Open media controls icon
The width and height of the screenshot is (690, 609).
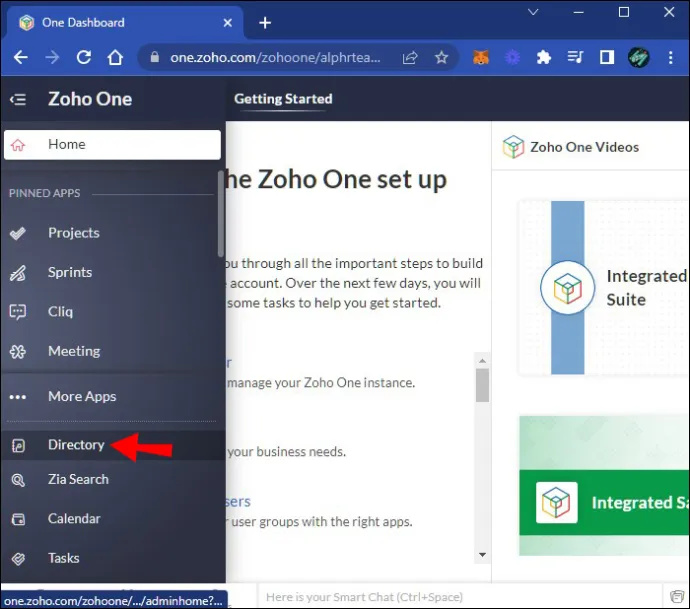pyautogui.click(x=575, y=57)
